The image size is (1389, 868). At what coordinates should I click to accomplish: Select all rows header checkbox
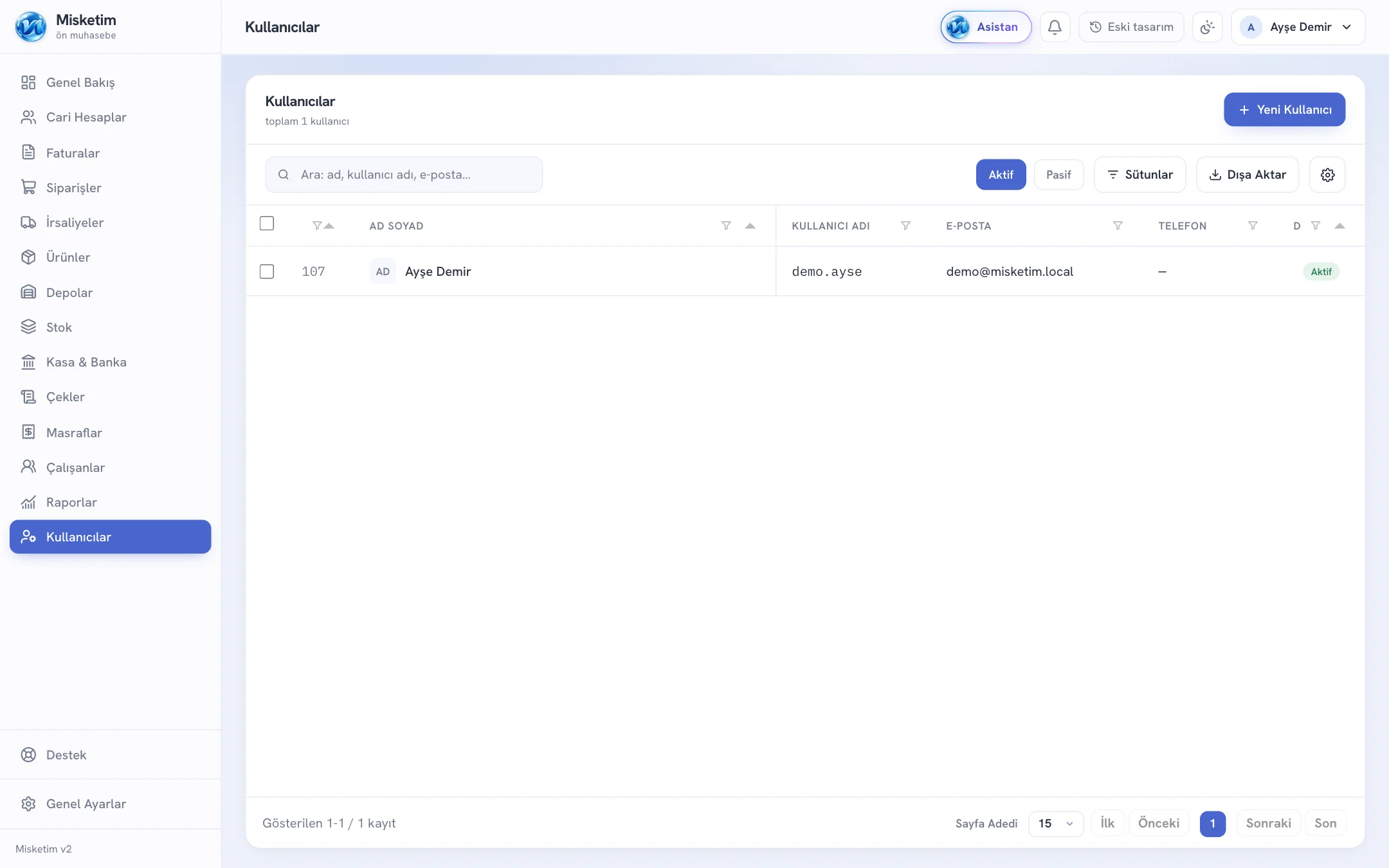pyautogui.click(x=267, y=223)
